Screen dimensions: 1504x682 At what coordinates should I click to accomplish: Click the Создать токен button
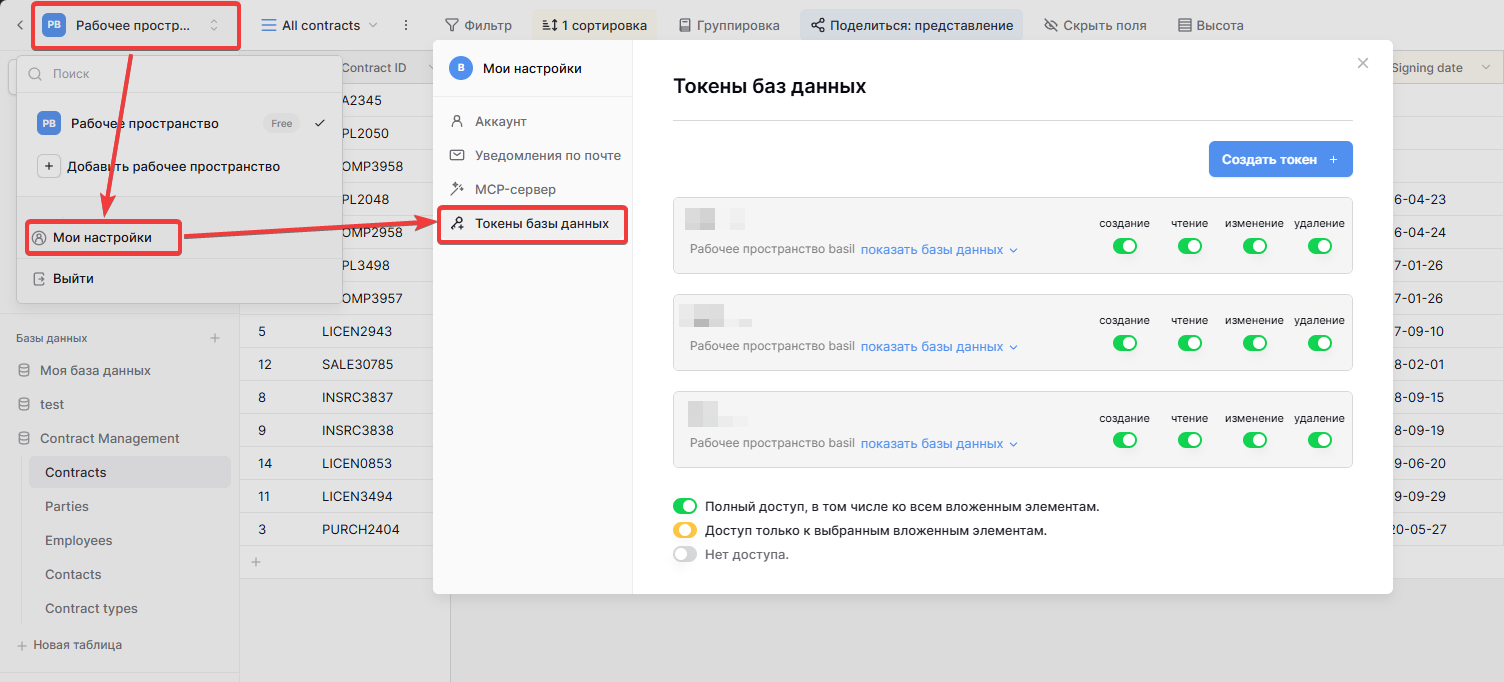click(1281, 160)
